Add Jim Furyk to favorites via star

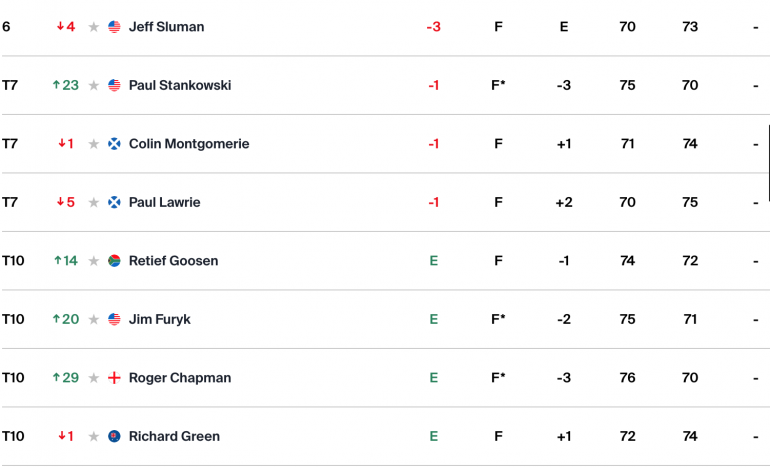tap(93, 319)
